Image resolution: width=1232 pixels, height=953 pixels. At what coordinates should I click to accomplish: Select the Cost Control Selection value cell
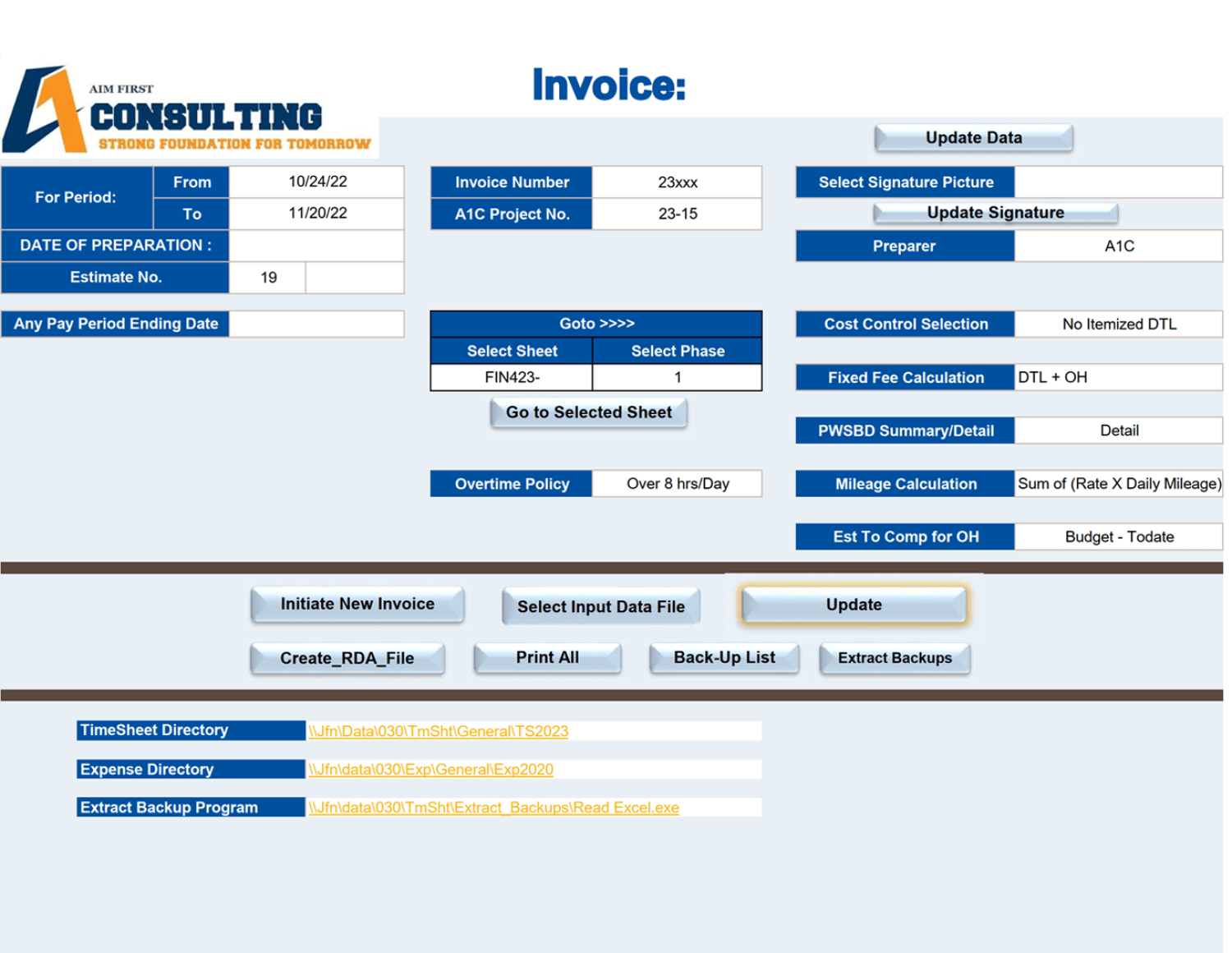(x=1118, y=325)
